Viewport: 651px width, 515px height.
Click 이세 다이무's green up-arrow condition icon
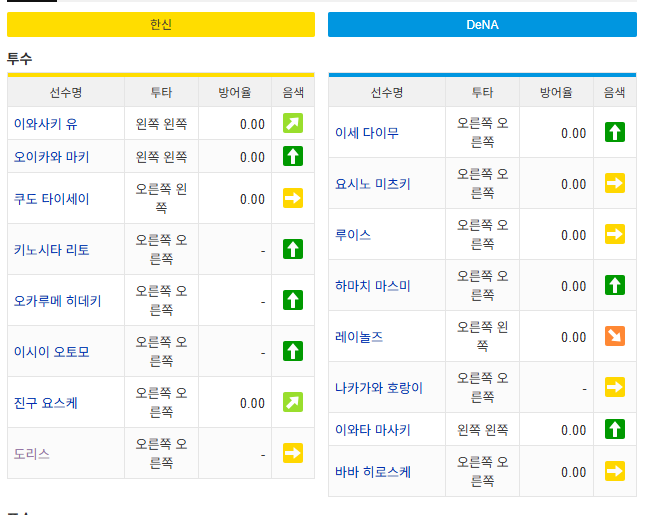coord(615,132)
